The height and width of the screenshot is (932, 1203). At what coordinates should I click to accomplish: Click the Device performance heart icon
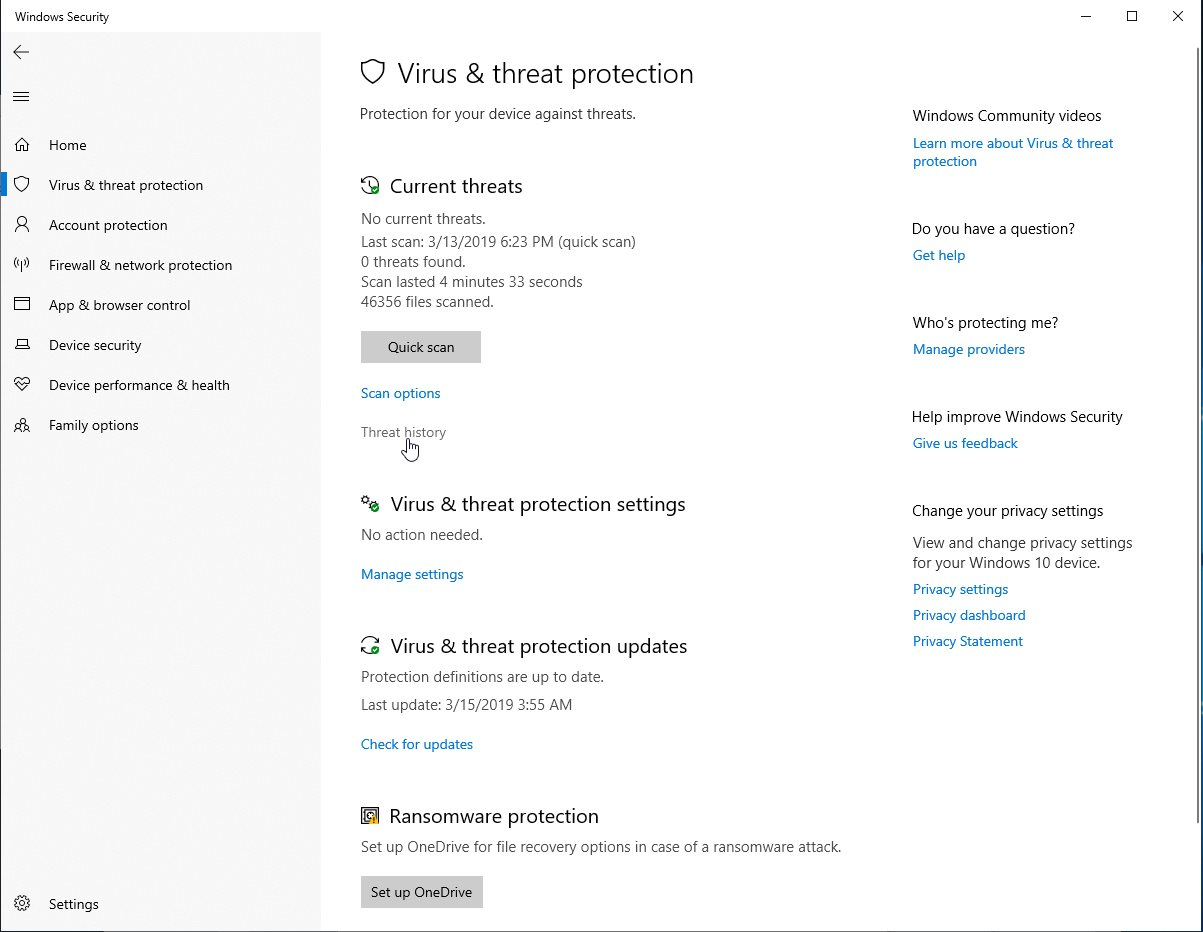tap(22, 385)
